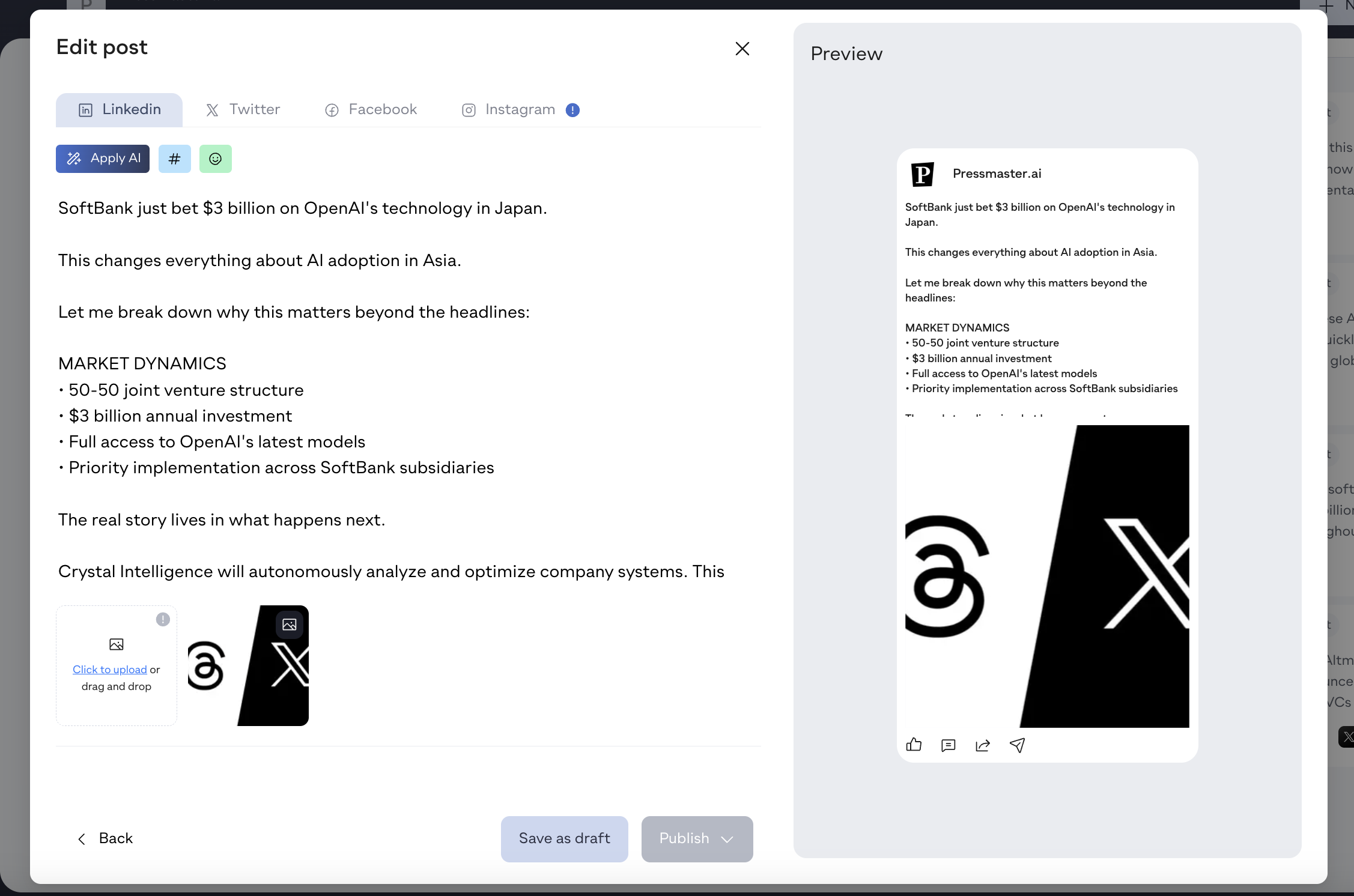This screenshot has width=1354, height=896.
Task: Click the 'MARKET DYNAMICS' line in editor
Action: coord(142,364)
